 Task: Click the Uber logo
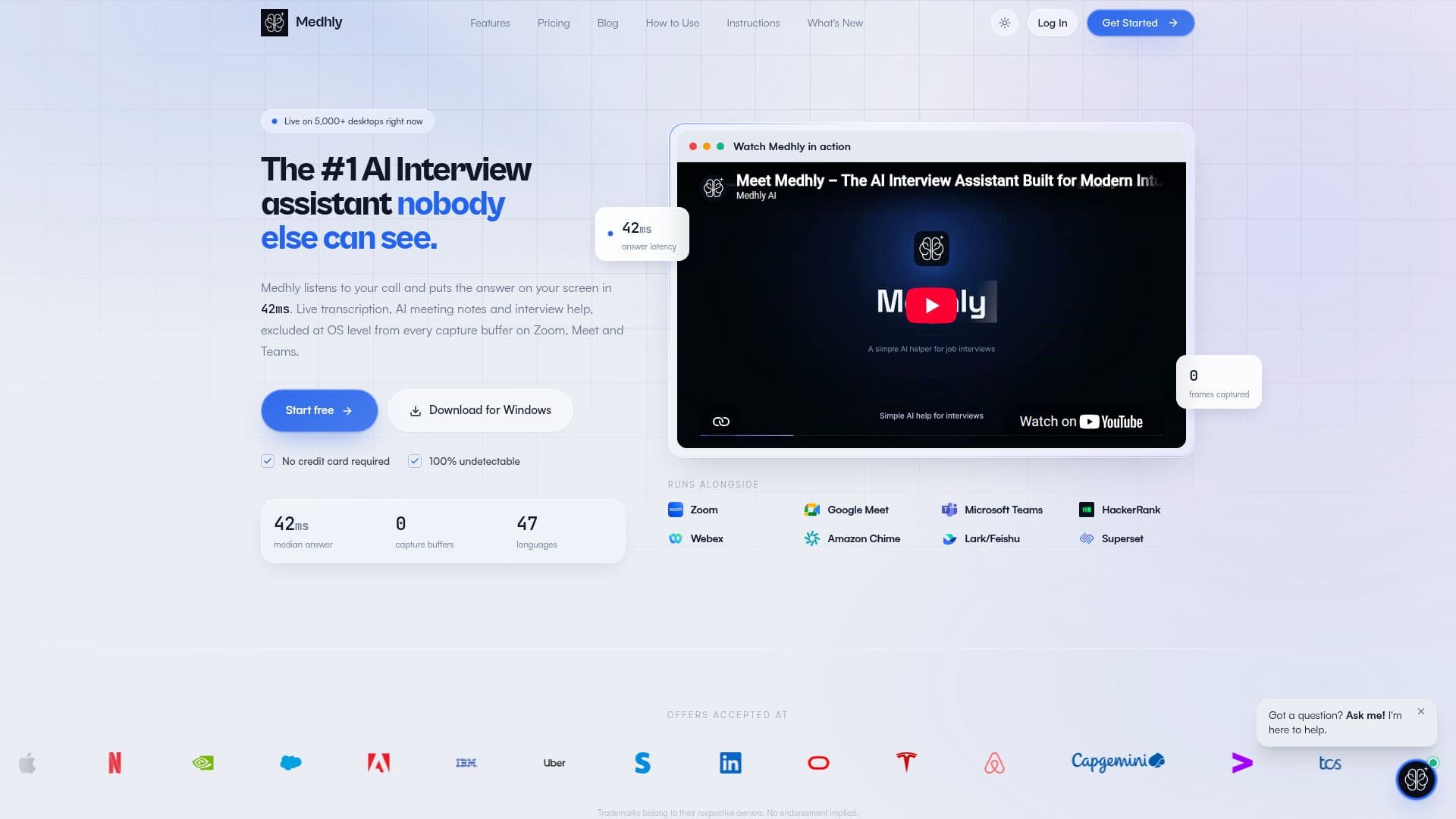(x=554, y=763)
